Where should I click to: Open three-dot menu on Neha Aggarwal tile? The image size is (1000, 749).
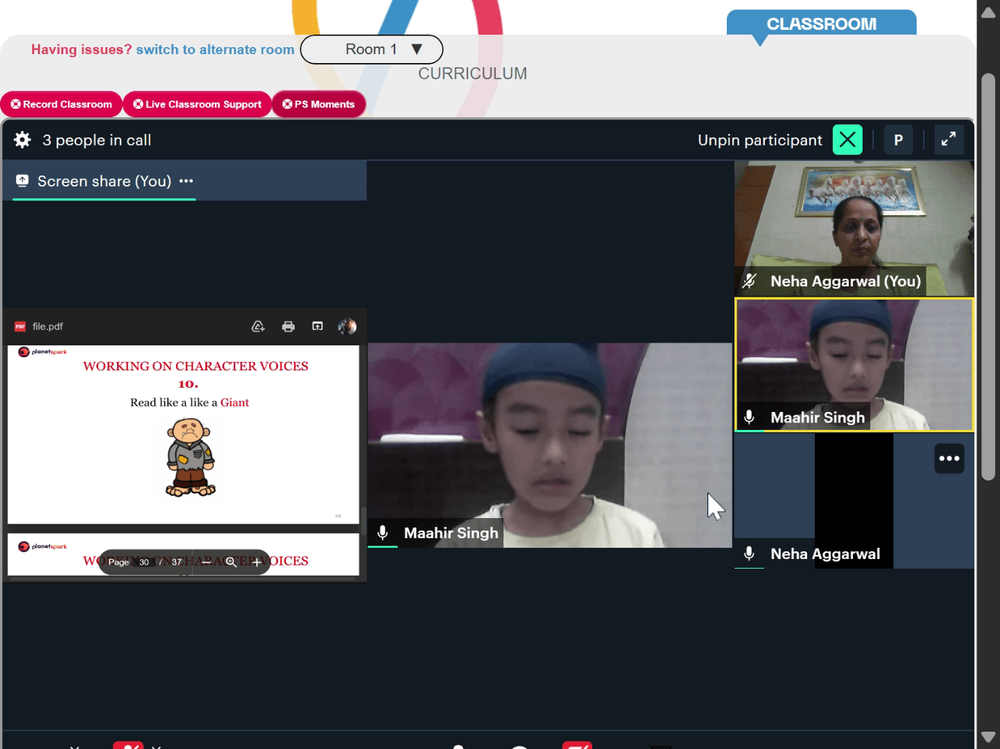tap(949, 458)
